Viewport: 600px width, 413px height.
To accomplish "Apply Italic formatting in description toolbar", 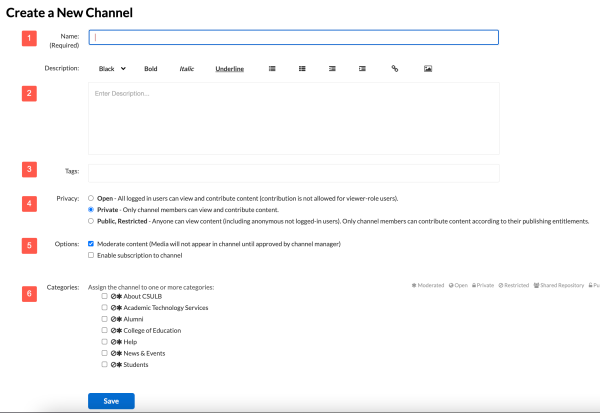I will [x=186, y=69].
